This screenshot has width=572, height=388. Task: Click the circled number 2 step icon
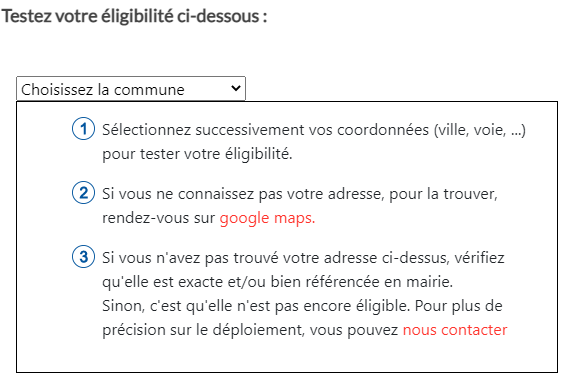(84, 193)
